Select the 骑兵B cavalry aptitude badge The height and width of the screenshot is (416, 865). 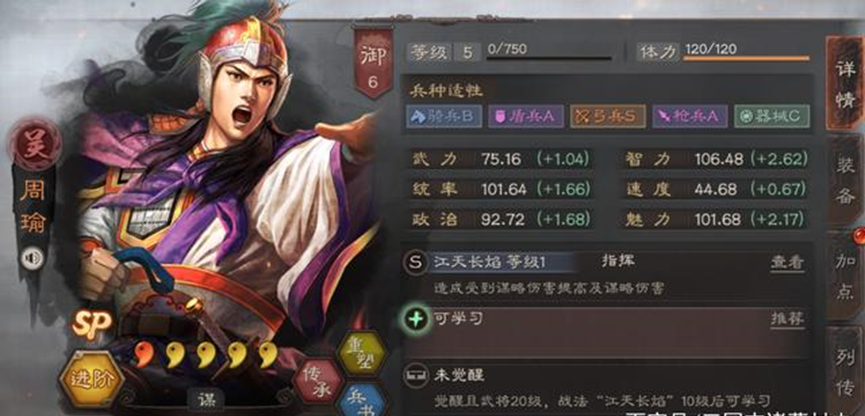444,116
